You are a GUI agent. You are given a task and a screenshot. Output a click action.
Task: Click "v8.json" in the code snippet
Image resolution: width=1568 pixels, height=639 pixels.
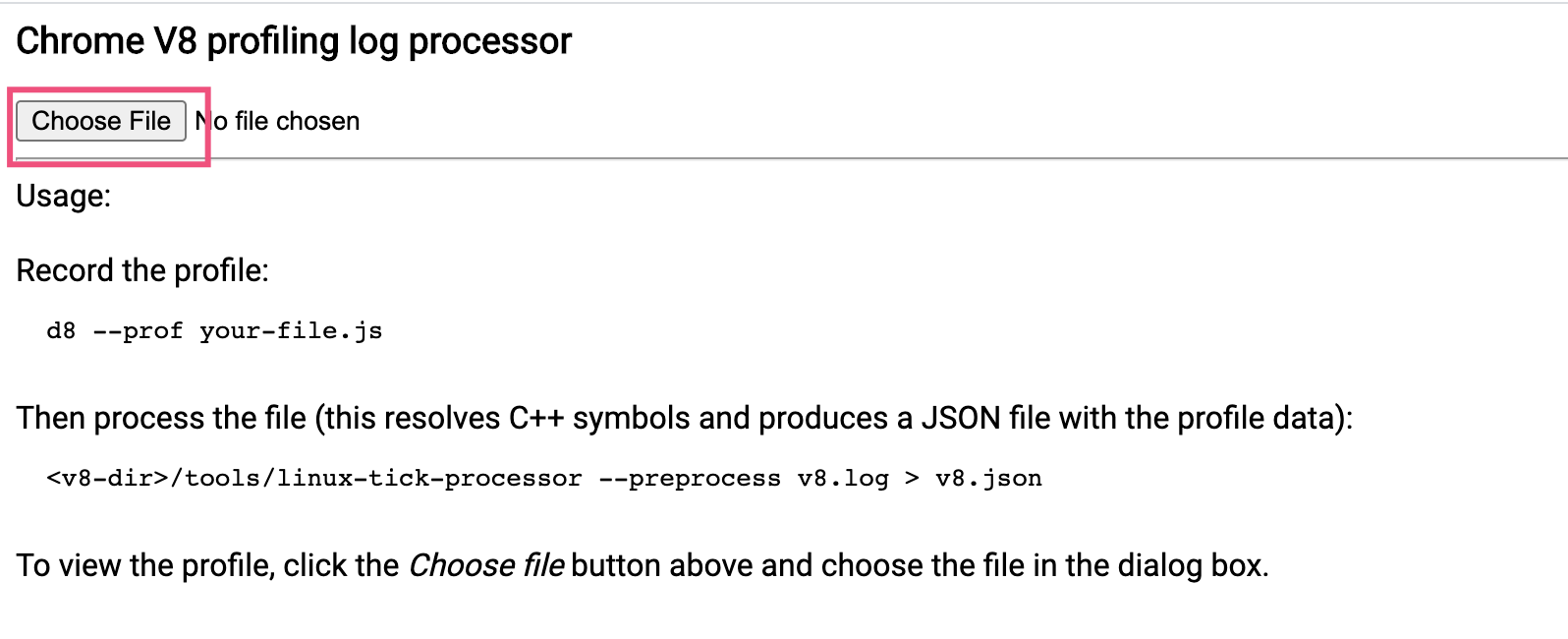[988, 479]
